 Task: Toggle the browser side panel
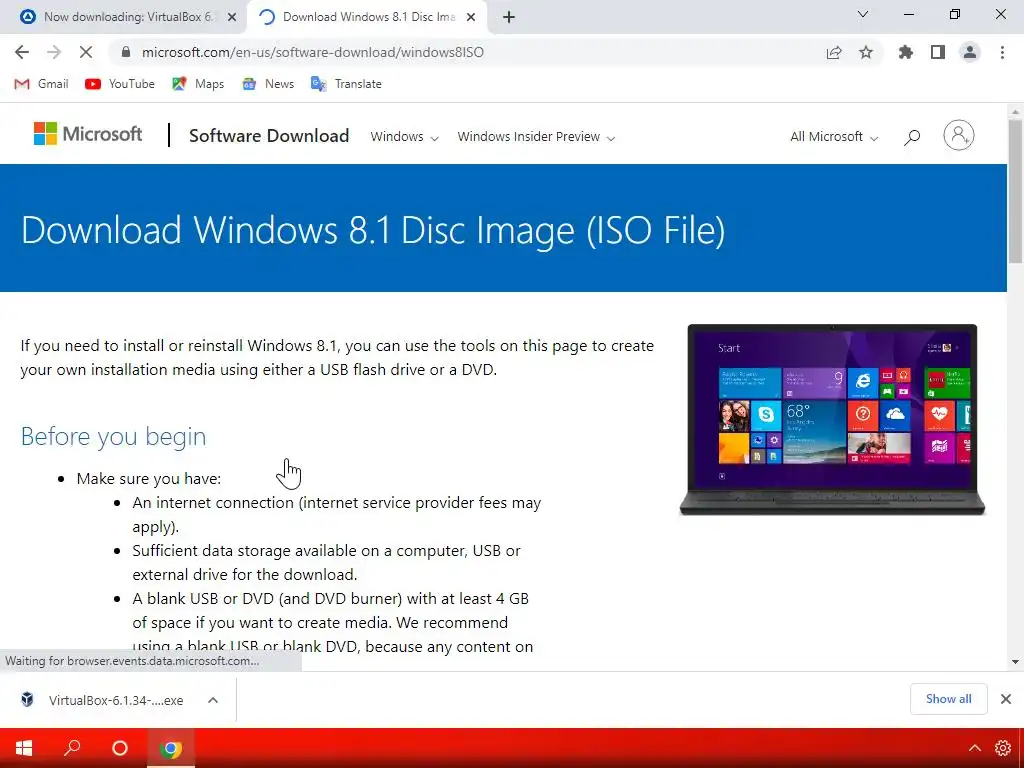pyautogui.click(x=938, y=52)
